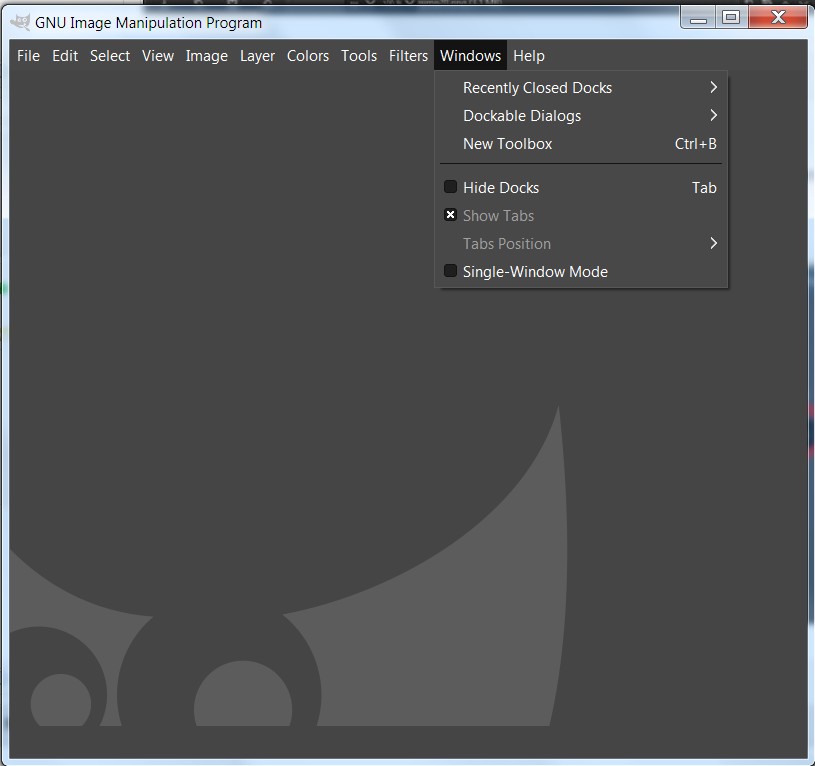Close the open Windows menu
Image resolution: width=815 pixels, height=766 pixels.
tap(470, 56)
